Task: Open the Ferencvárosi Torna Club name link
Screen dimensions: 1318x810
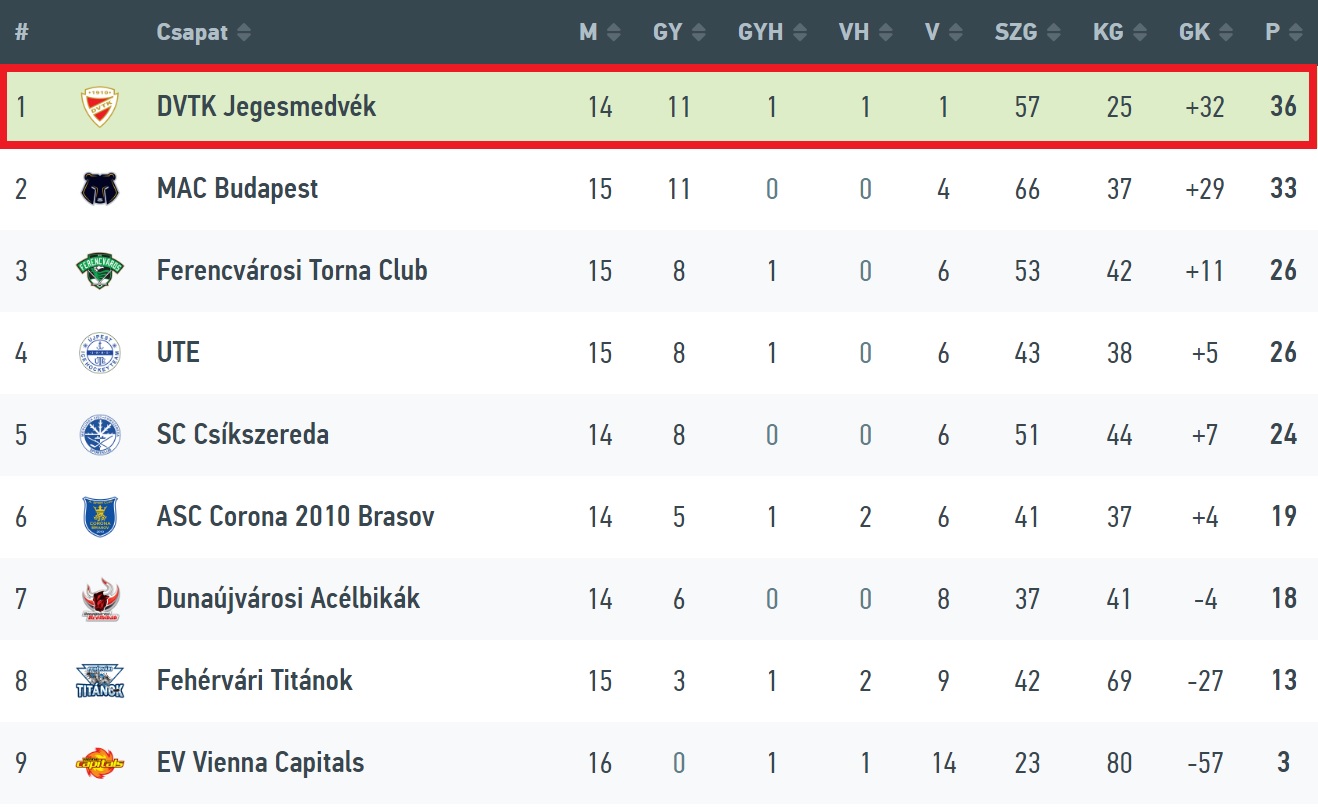Action: click(x=292, y=271)
